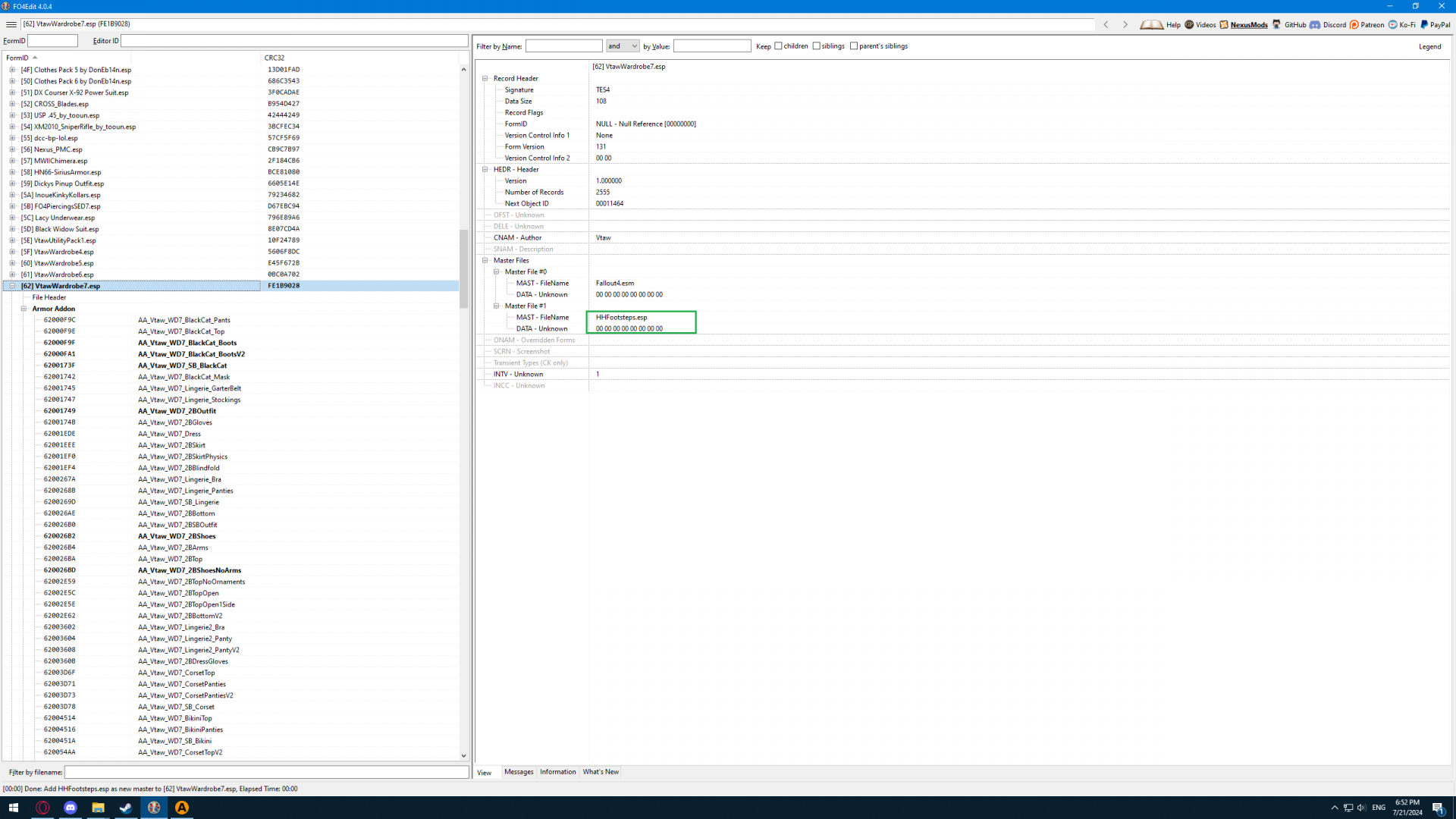Click the Legend button

tap(1429, 46)
